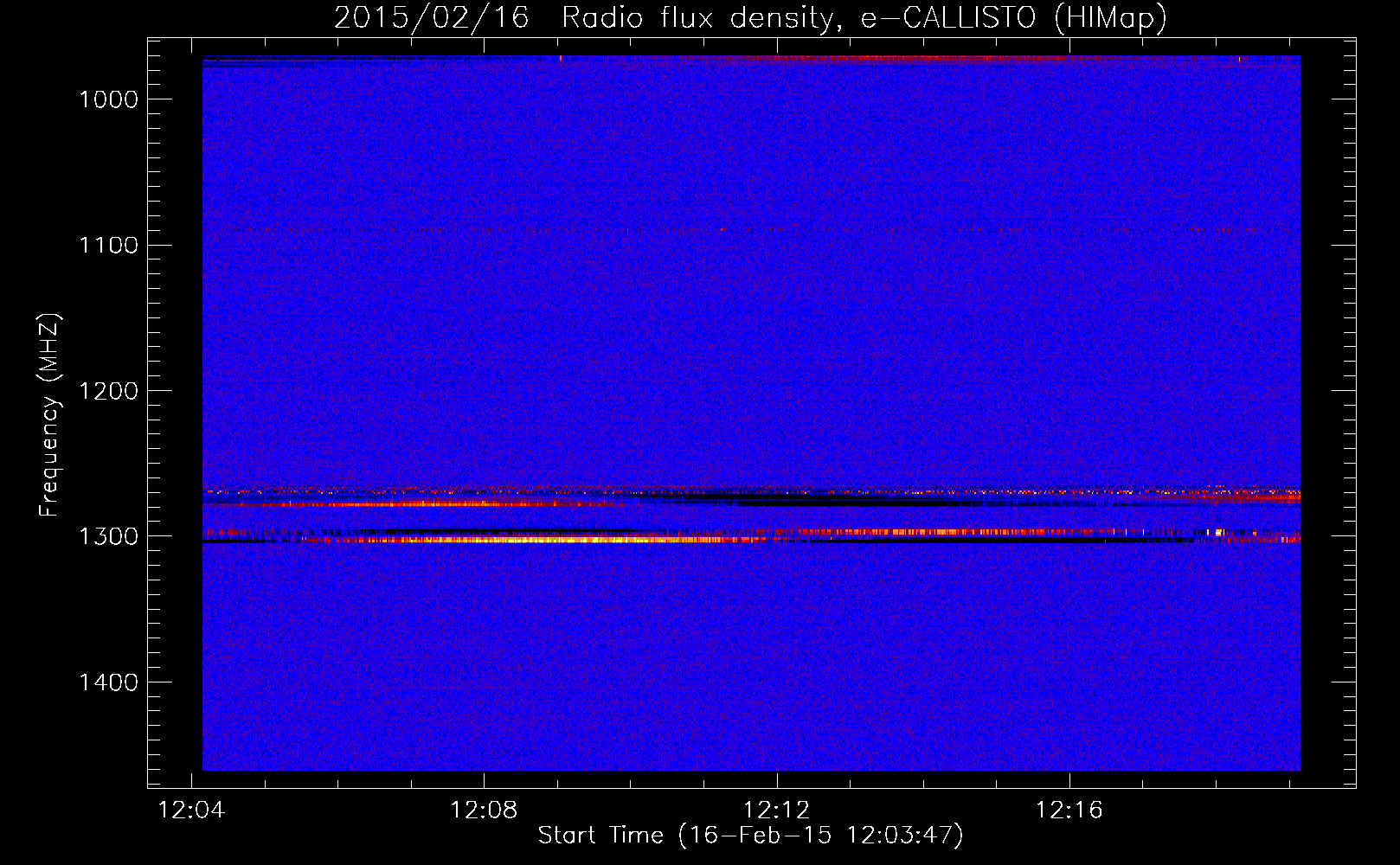Click the 1300 frequency tick label
1400x865 pixels.
coord(109,536)
